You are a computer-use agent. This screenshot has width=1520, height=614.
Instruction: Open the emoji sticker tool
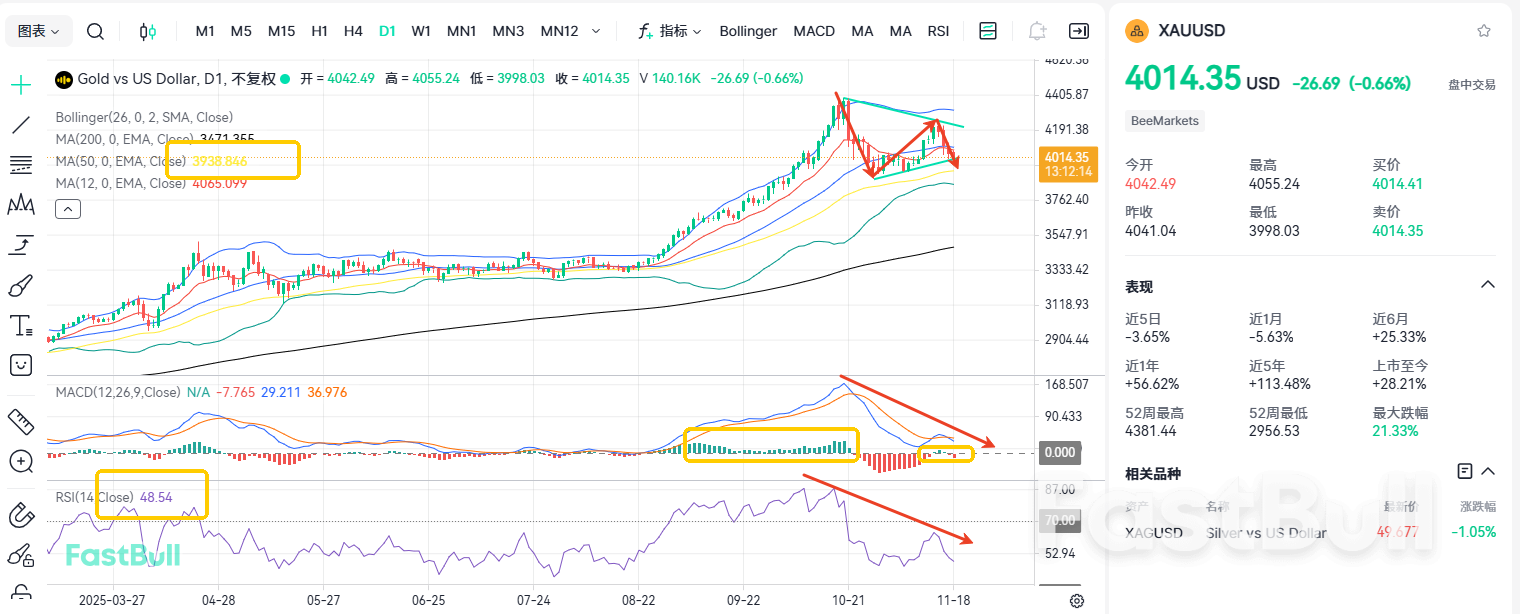pyautogui.click(x=21, y=364)
